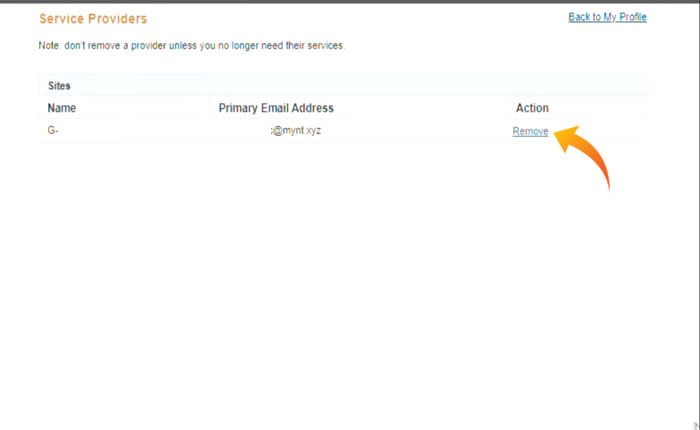Click the Primary Email Address column header
Screen dimensions: 700x430
click(276, 108)
